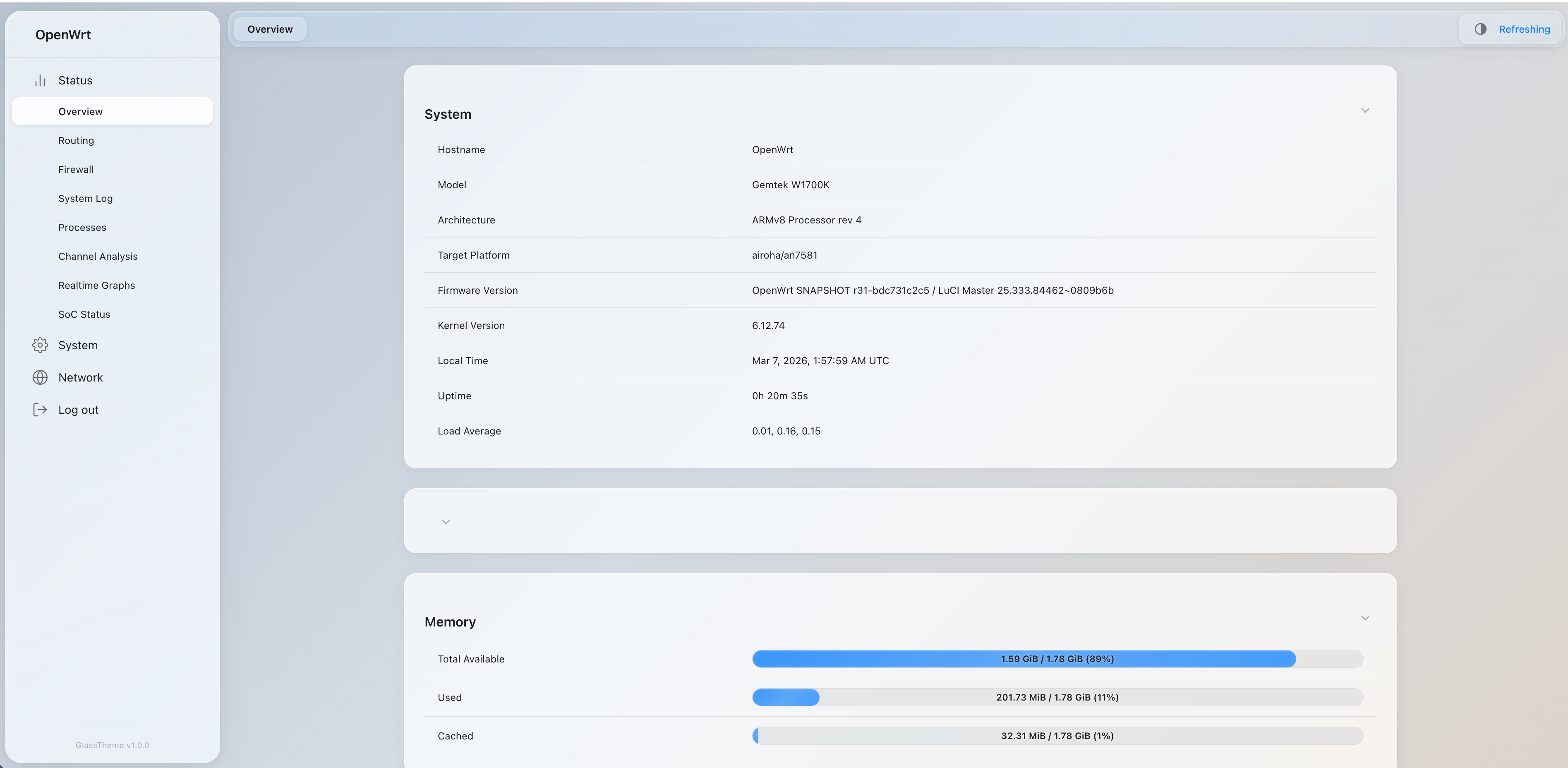Click the Load Average row label
The width and height of the screenshot is (1568, 768).
point(469,431)
